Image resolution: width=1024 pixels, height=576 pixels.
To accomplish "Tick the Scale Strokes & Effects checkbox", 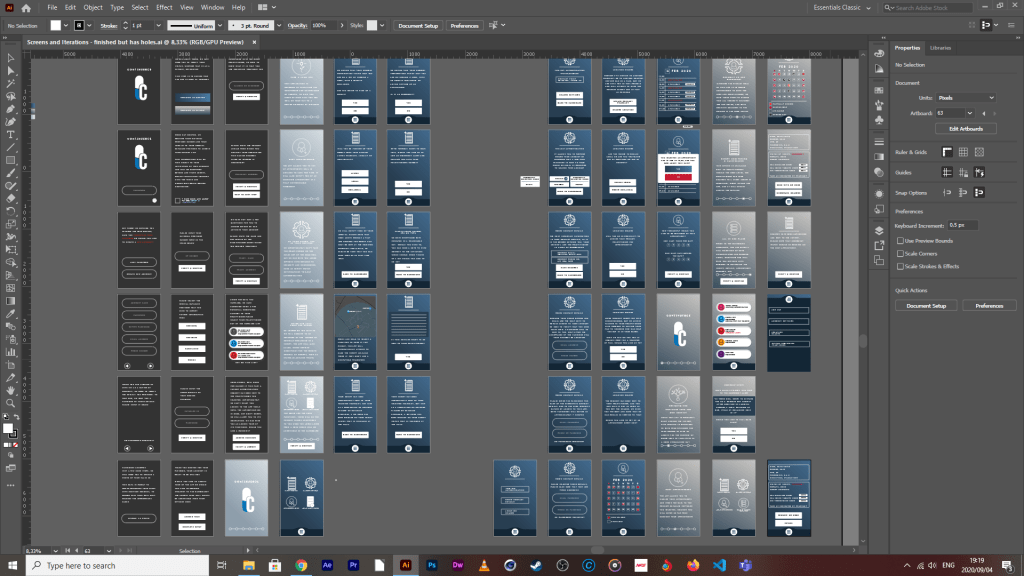I will coord(900,266).
